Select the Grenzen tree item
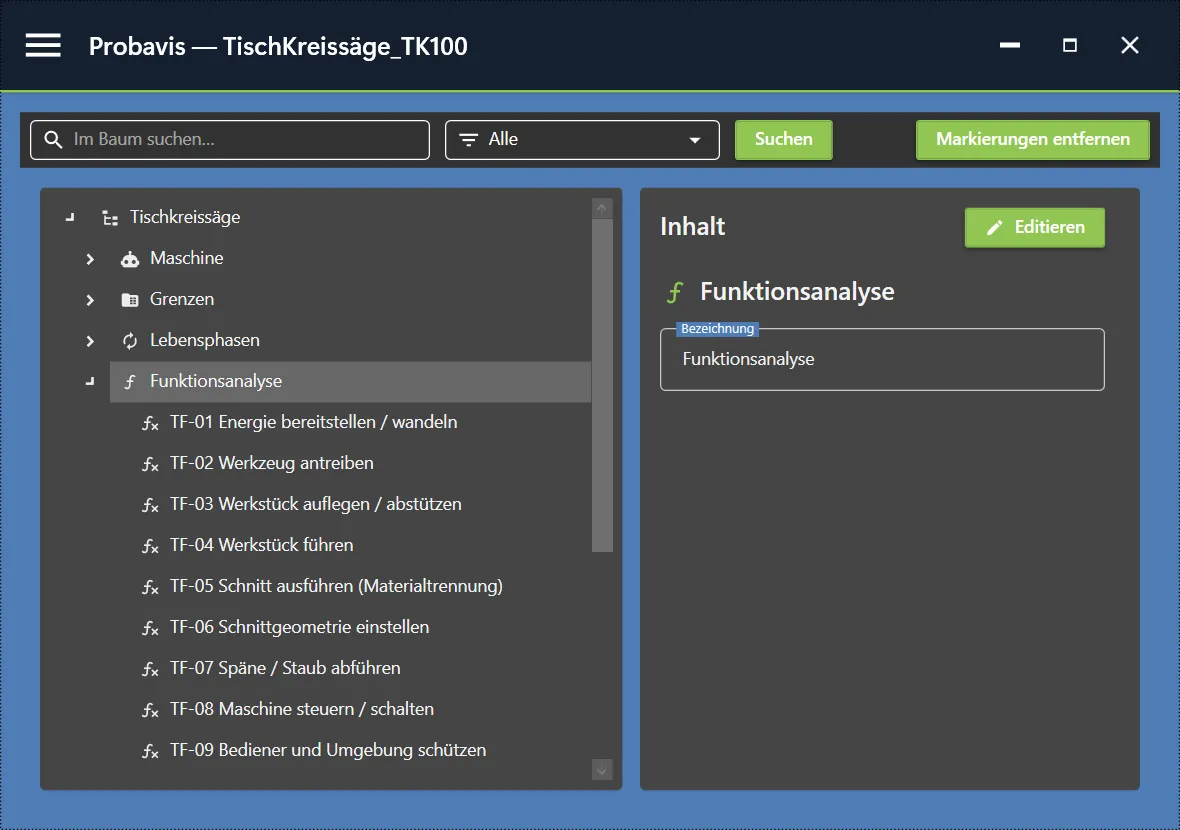This screenshot has width=1180, height=830. (182, 299)
